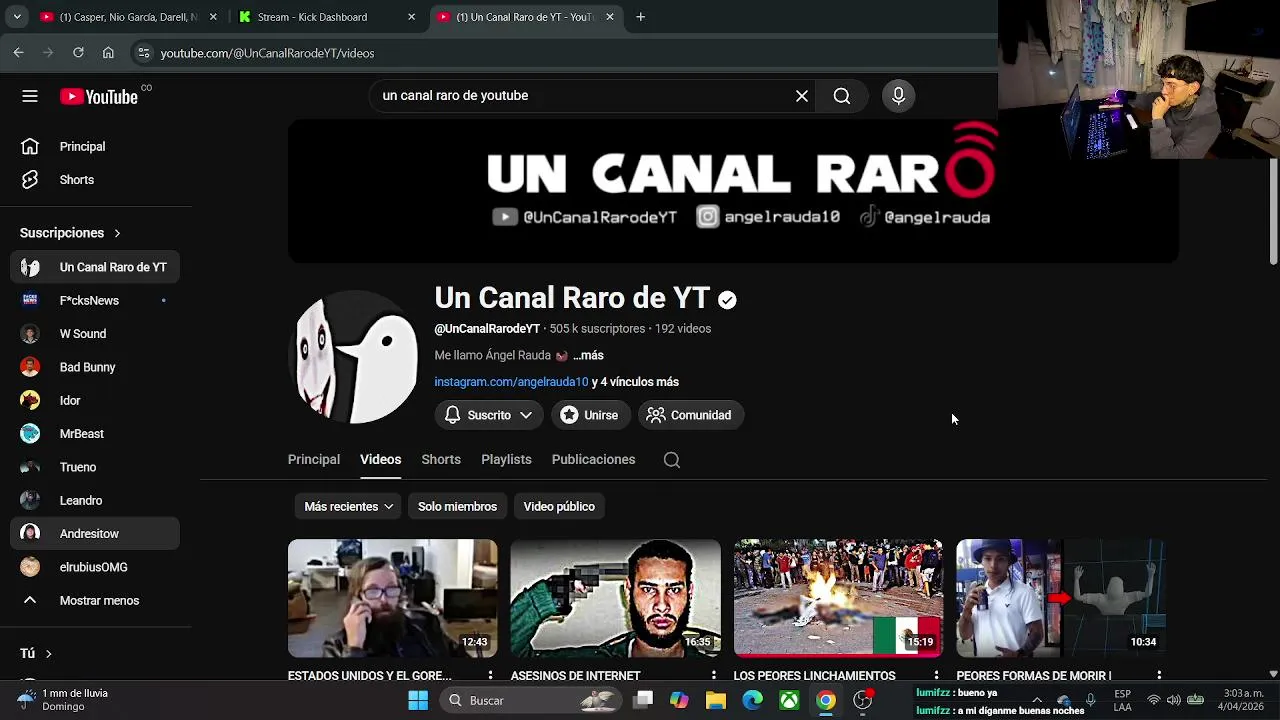The image size is (1280, 720).
Task: Open the Publicaciones channel tab
Action: tap(593, 460)
